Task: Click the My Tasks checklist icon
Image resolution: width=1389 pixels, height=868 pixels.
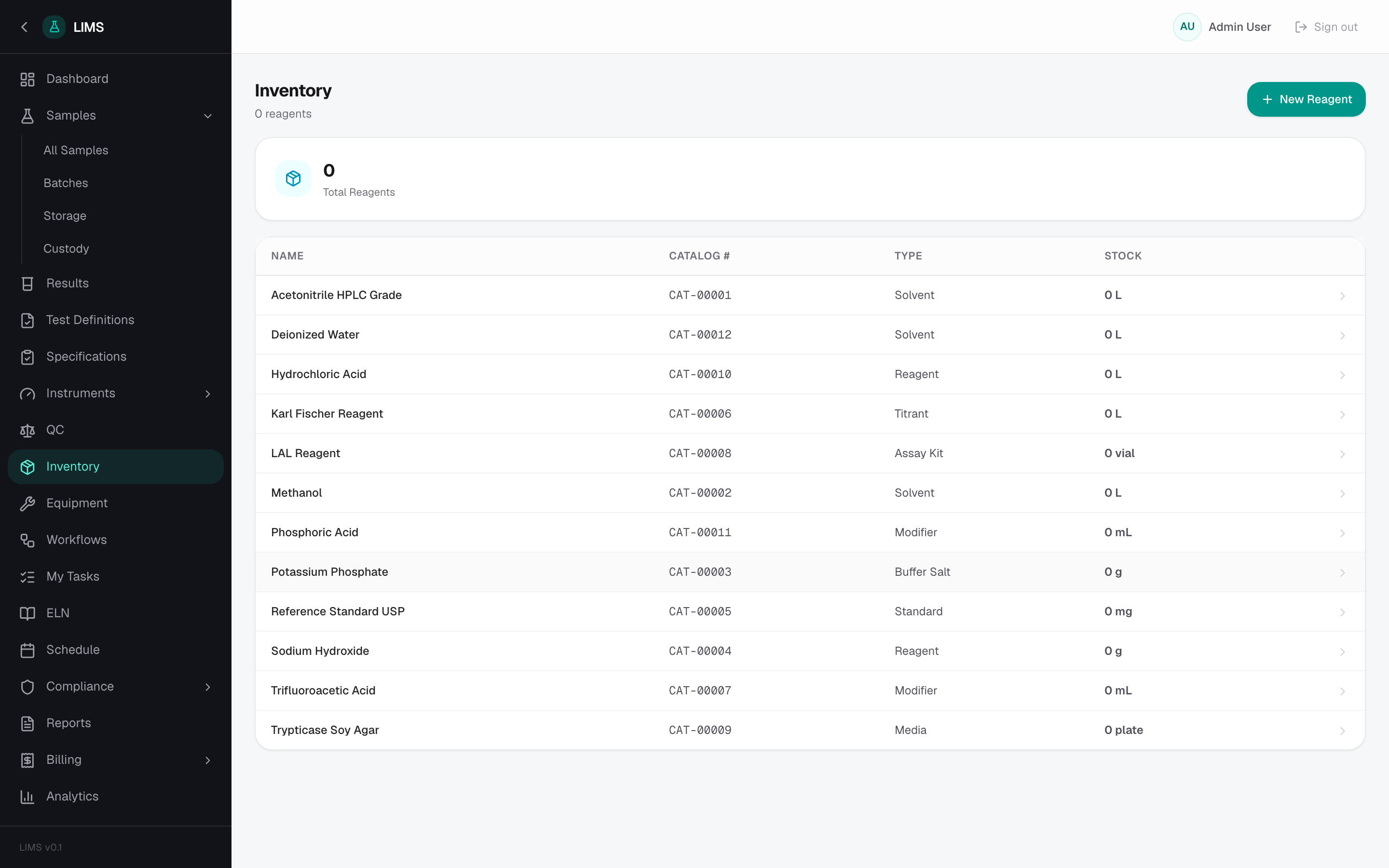Action: coord(27,577)
